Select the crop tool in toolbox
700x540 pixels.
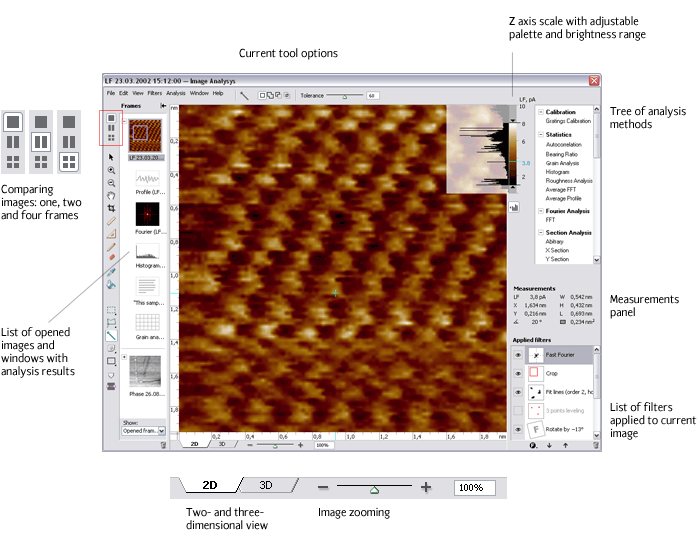pyautogui.click(x=111, y=209)
